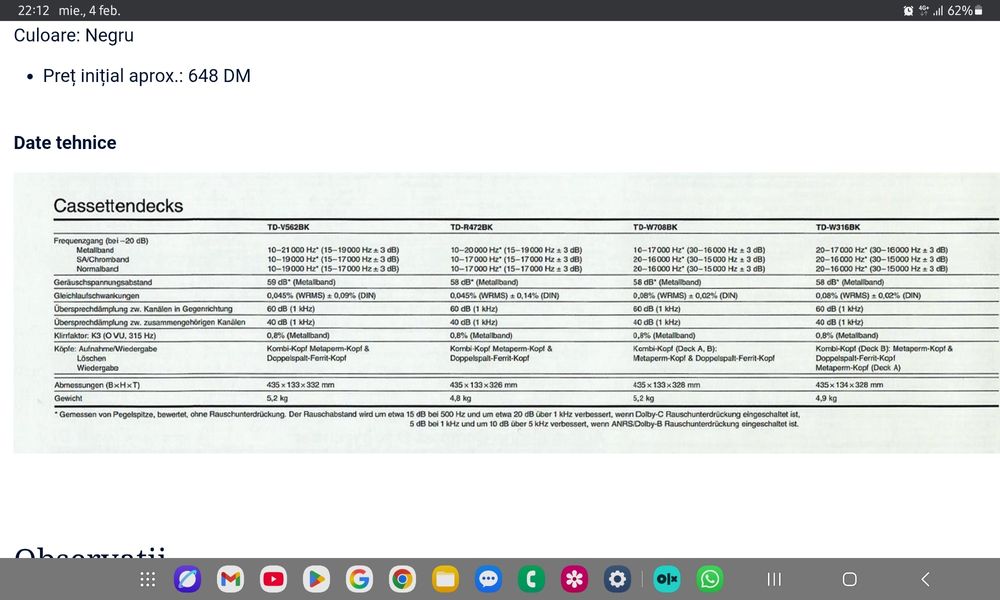This screenshot has height=600, width=1000.
Task: Tap the 'Date tehnice' heading
Action: coord(65,143)
